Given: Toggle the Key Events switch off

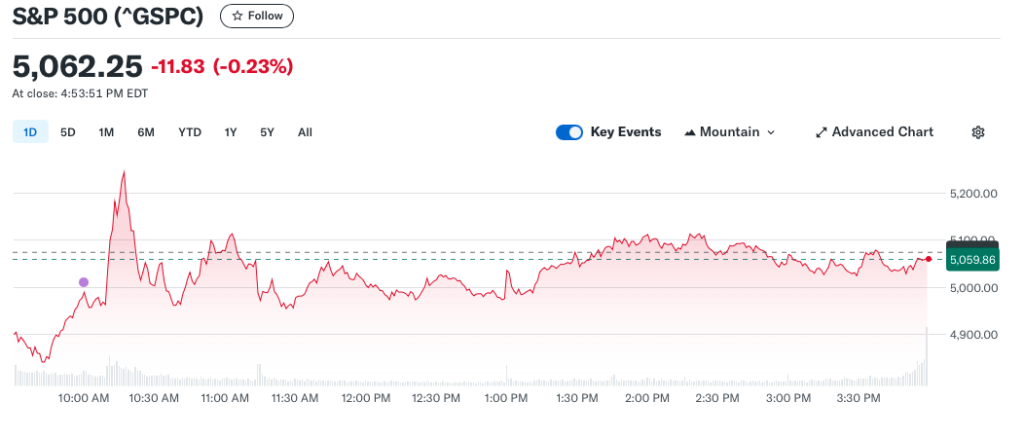Looking at the screenshot, I should tap(569, 133).
